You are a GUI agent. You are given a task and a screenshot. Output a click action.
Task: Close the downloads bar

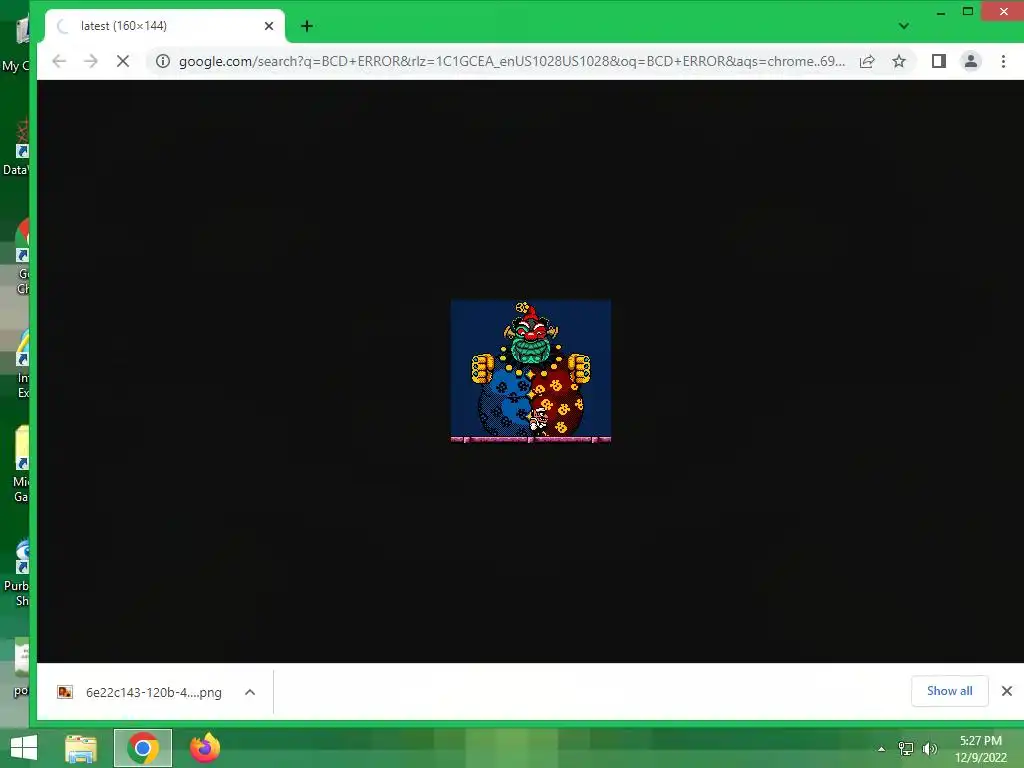pos(1007,691)
